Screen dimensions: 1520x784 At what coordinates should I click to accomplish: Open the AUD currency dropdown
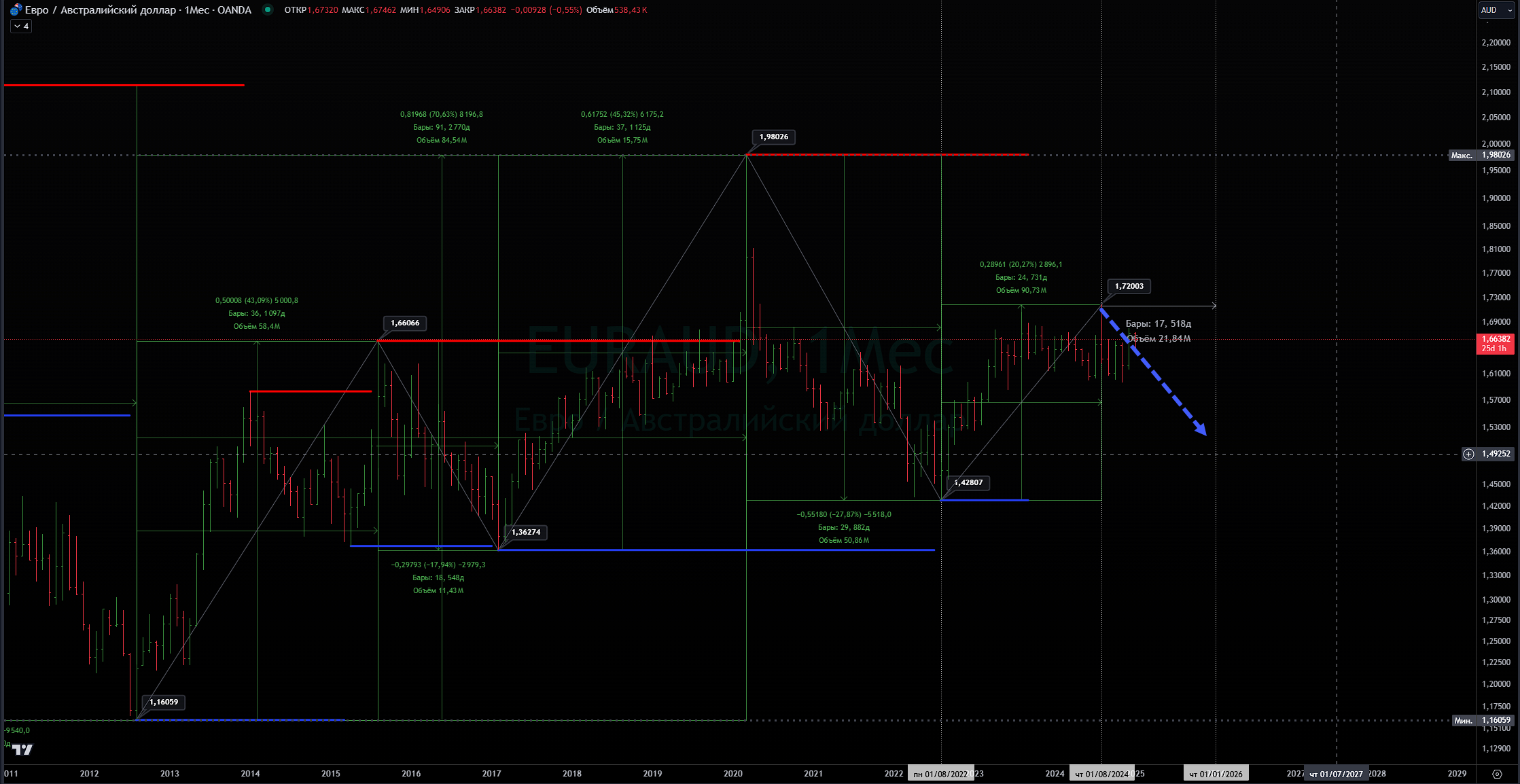[1497, 10]
